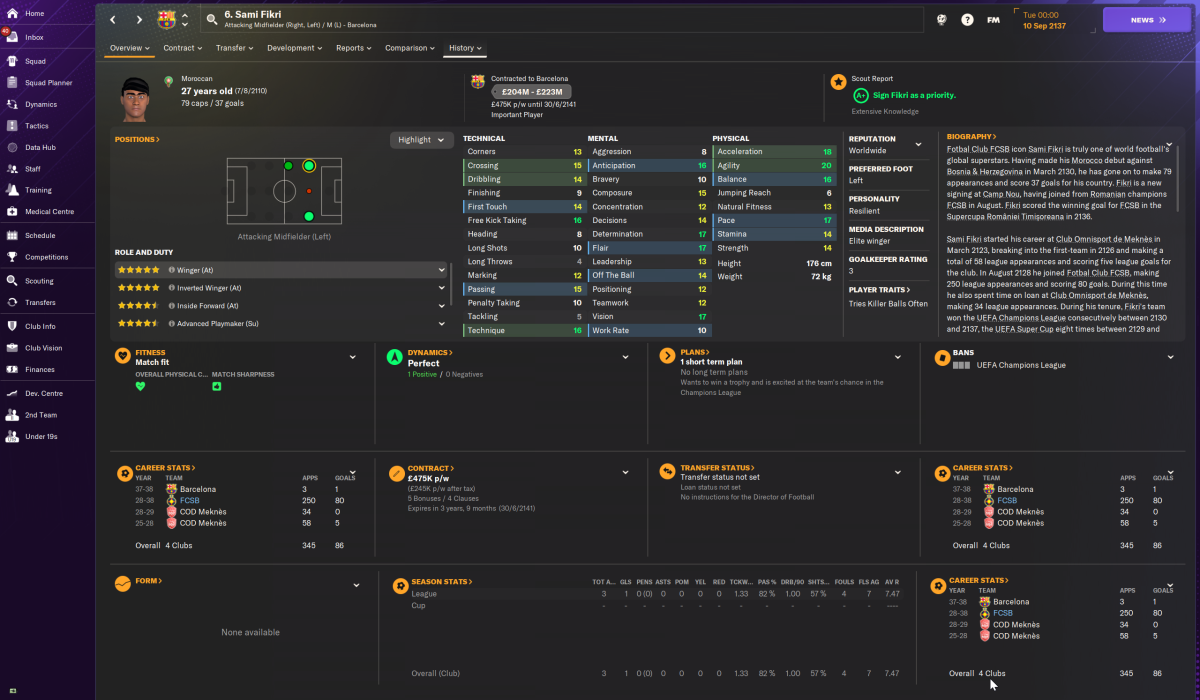Image resolution: width=1200 pixels, height=700 pixels.
Task: Open the 2nd Team sidebar icon
Action: coord(11,414)
